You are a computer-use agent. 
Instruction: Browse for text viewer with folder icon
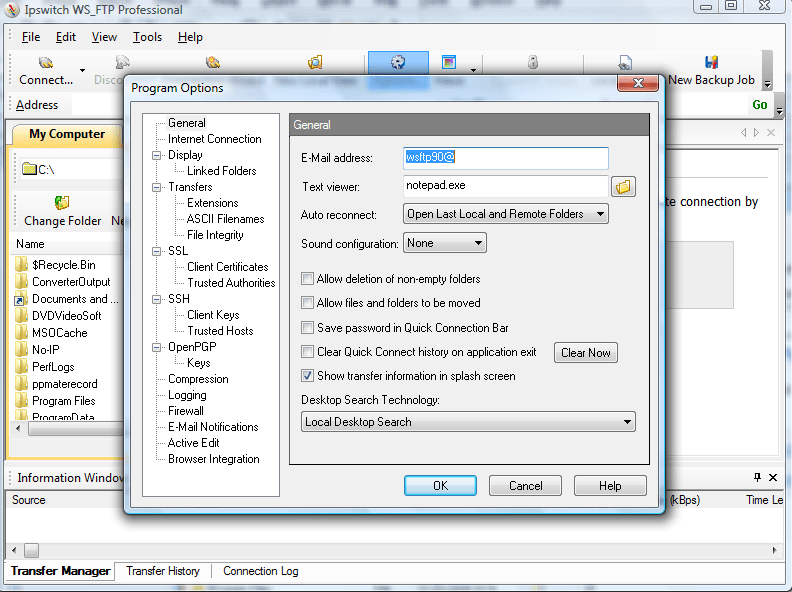[x=623, y=187]
